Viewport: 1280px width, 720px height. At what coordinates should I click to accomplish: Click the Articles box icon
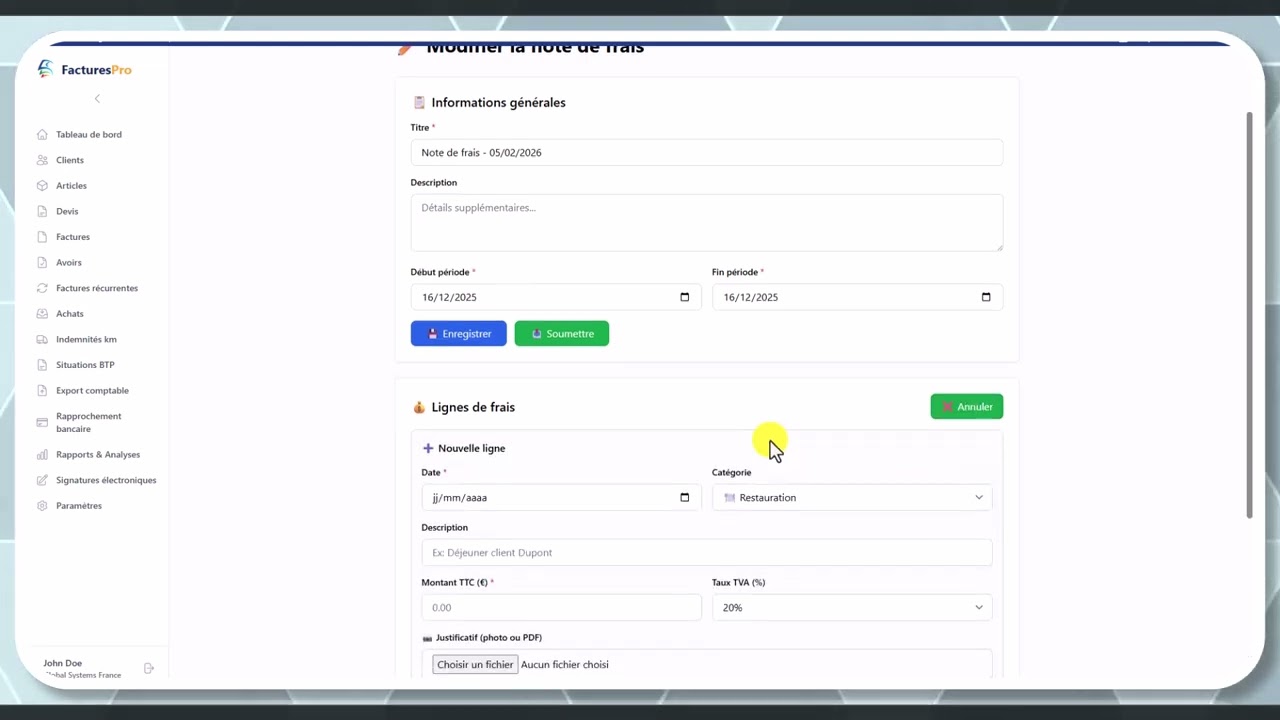42,185
